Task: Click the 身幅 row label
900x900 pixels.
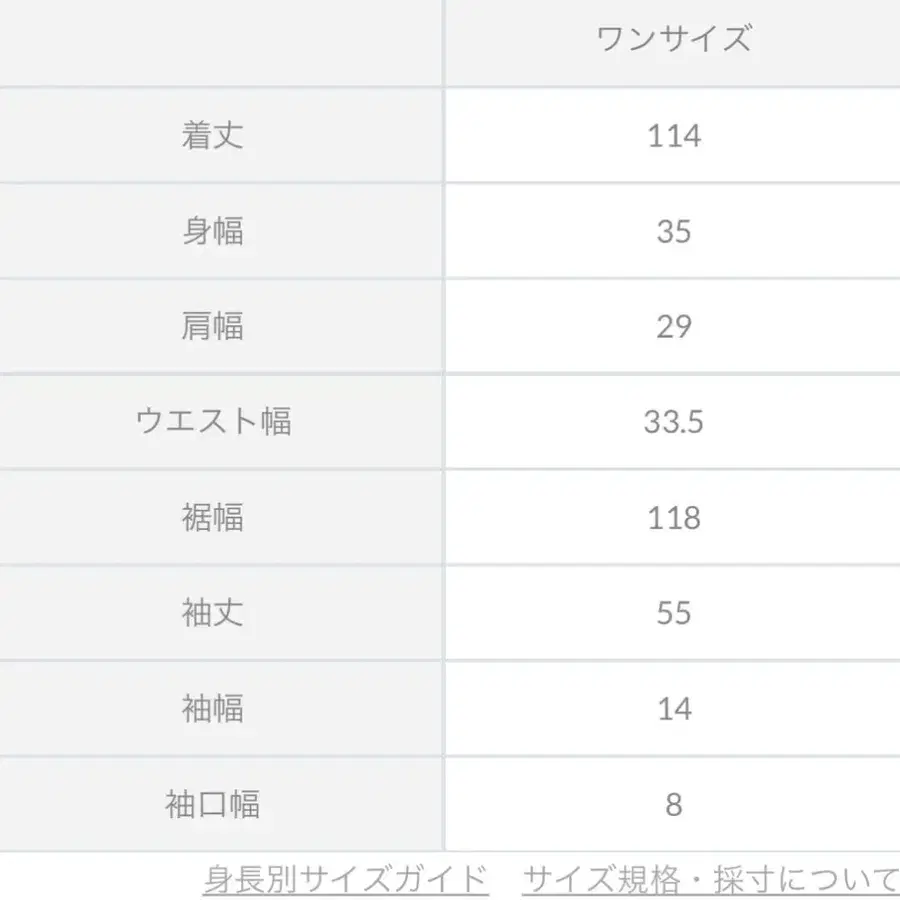Action: pyautogui.click(x=212, y=231)
